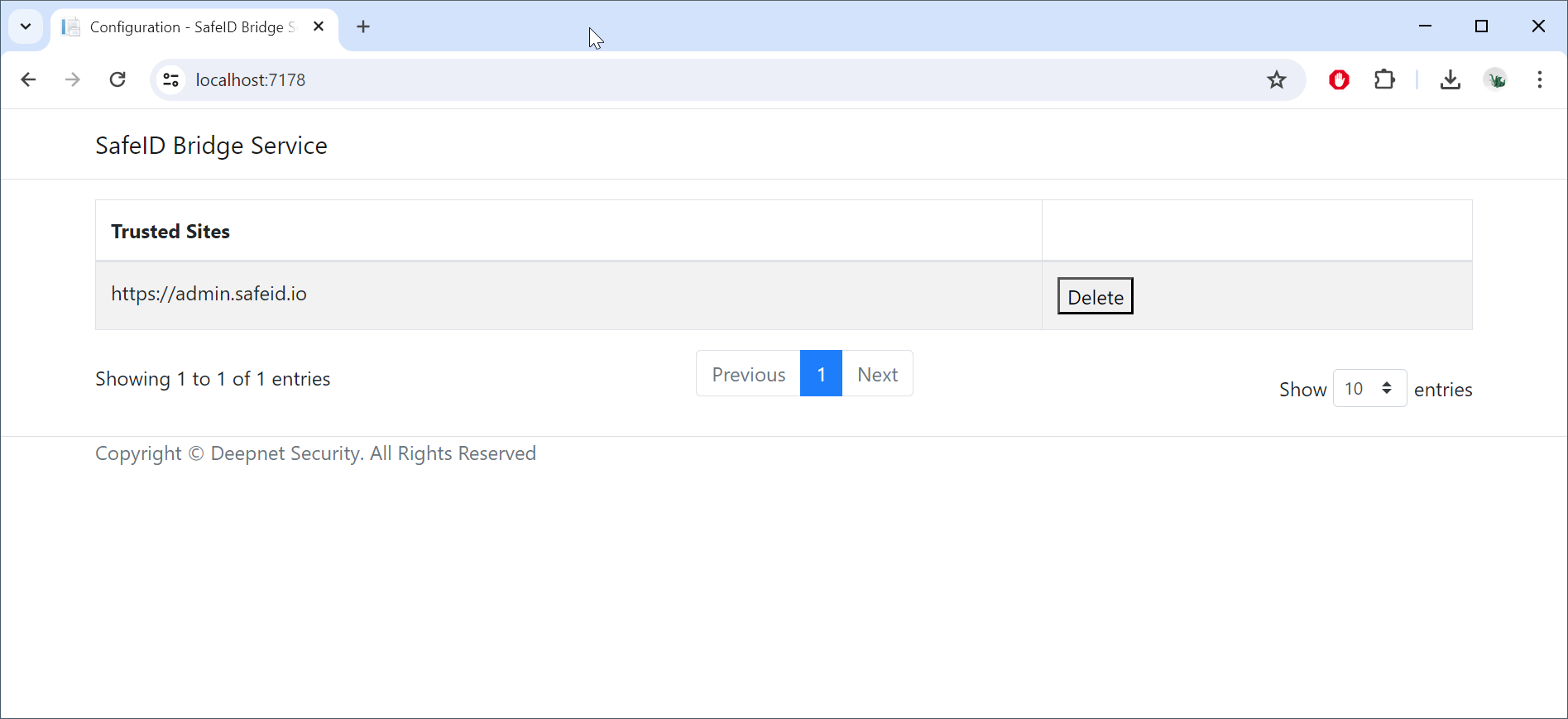Go to Next page of entries
Viewport: 1568px width, 719px height.
(877, 374)
